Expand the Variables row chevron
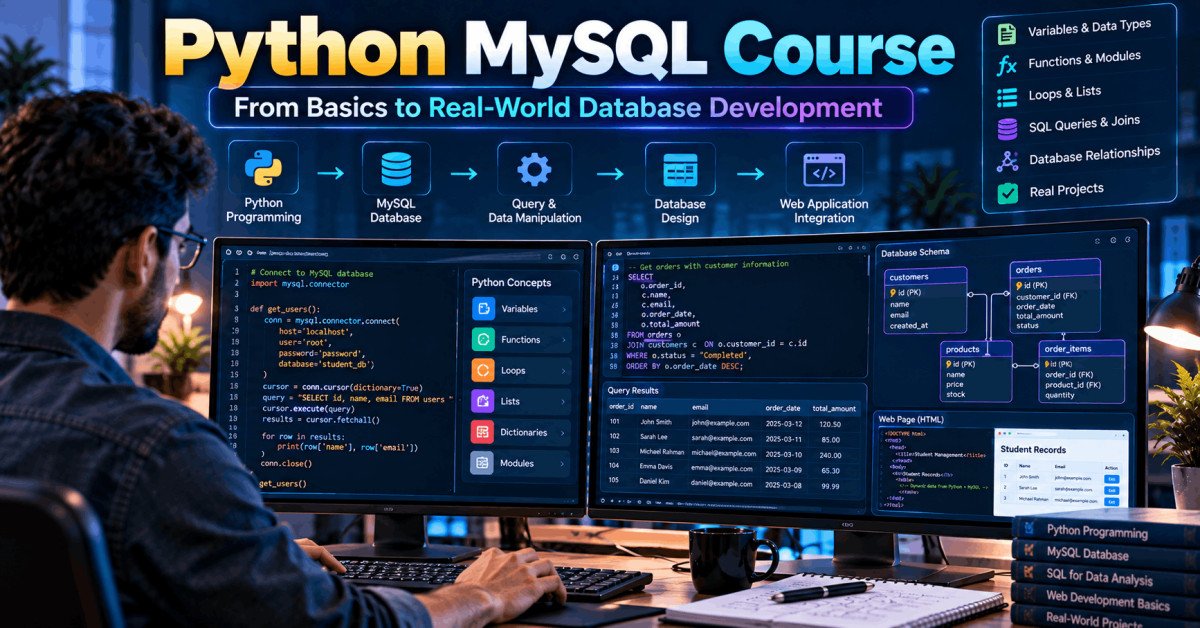The width and height of the screenshot is (1200, 628). tap(564, 309)
